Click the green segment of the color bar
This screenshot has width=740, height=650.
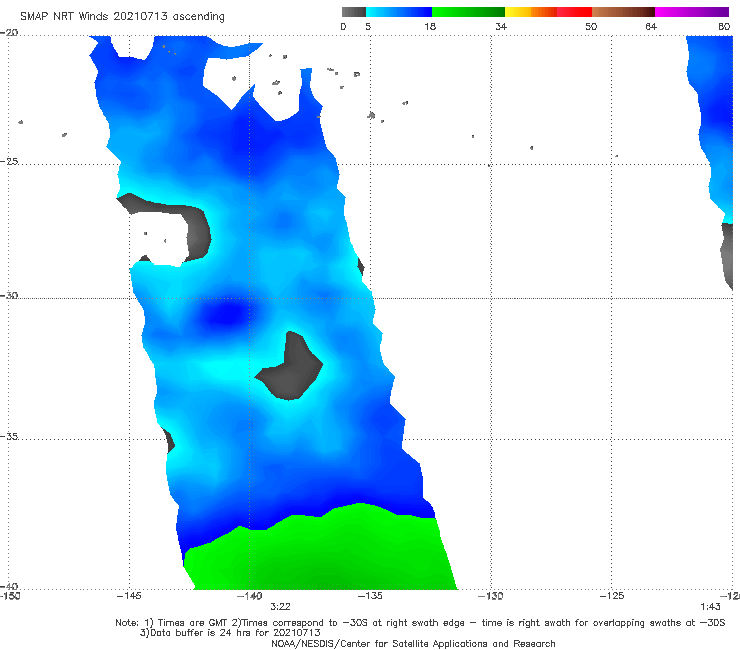468,12
